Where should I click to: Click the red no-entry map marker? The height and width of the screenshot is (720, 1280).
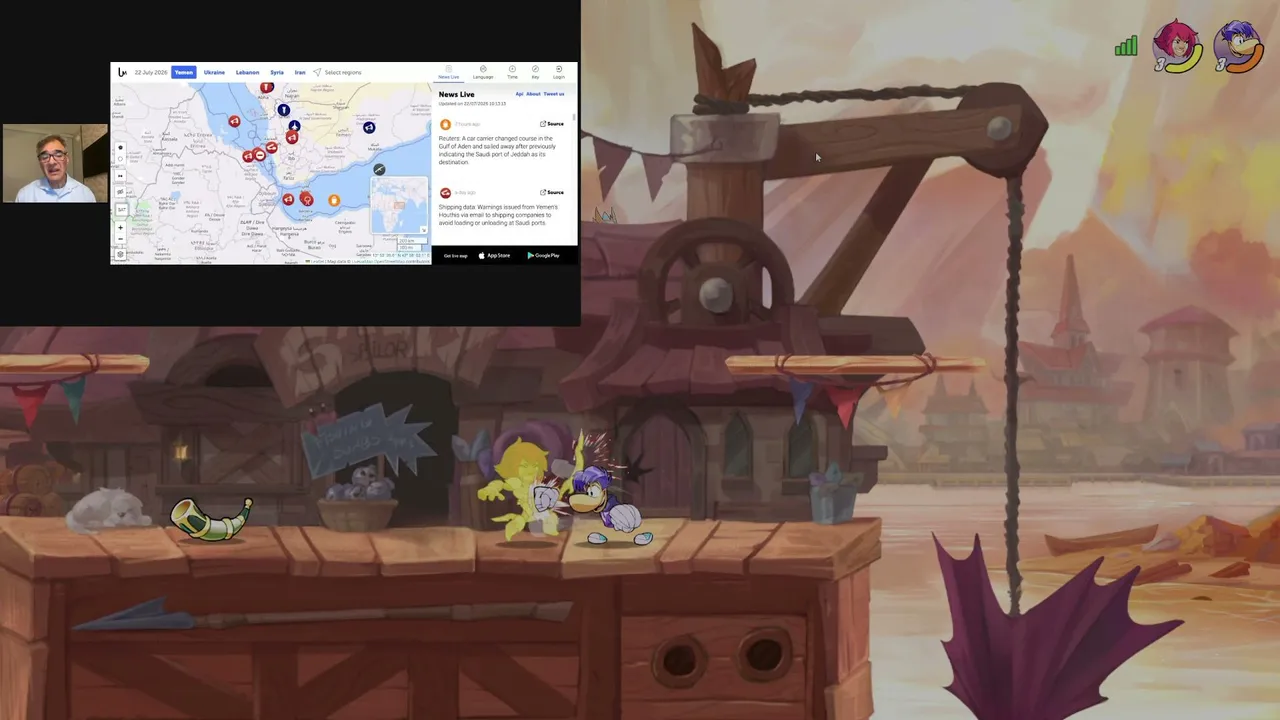pos(259,155)
